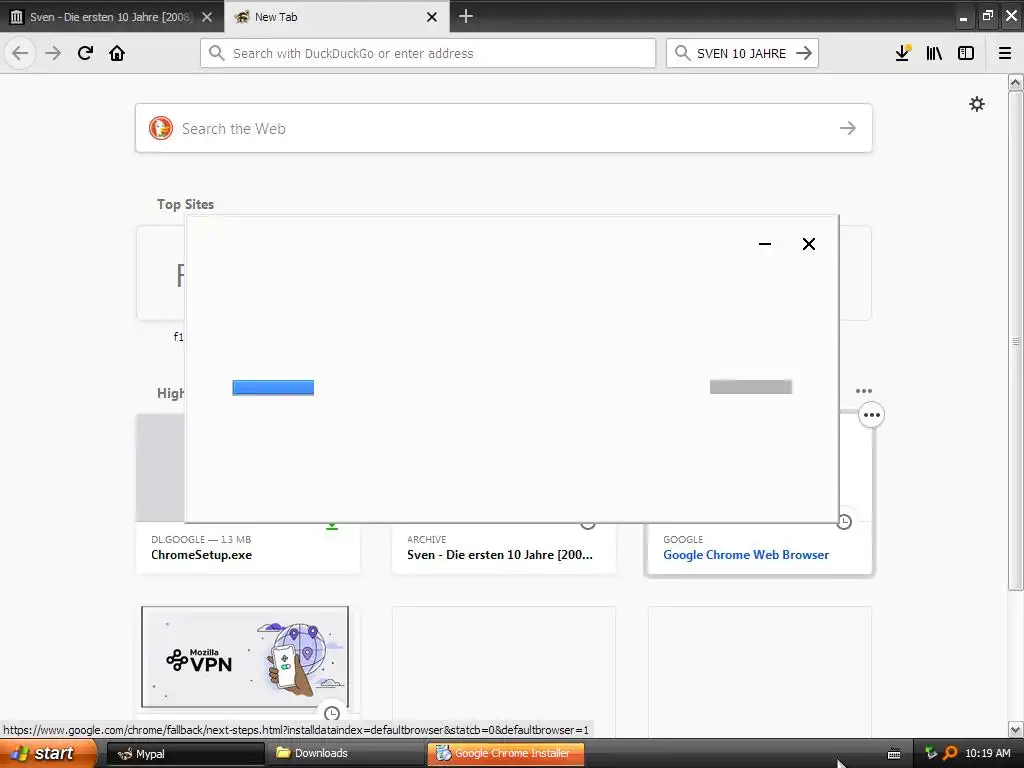Close the Sven - Die ersten 10 Jahre tab
This screenshot has height=768, width=1024.
[x=207, y=17]
